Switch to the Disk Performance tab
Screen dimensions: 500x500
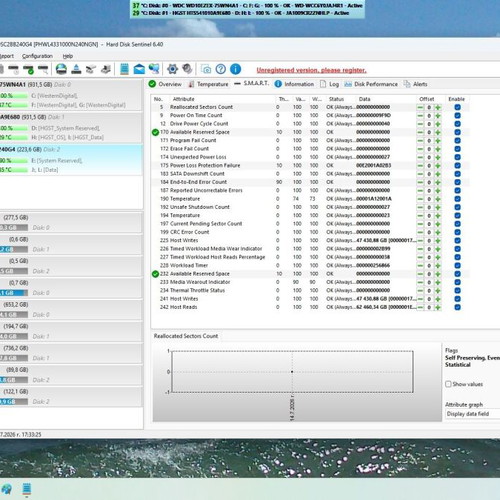(371, 84)
